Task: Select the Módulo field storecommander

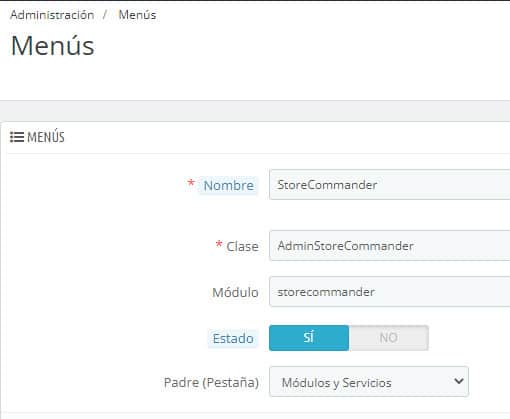Action: pos(389,292)
